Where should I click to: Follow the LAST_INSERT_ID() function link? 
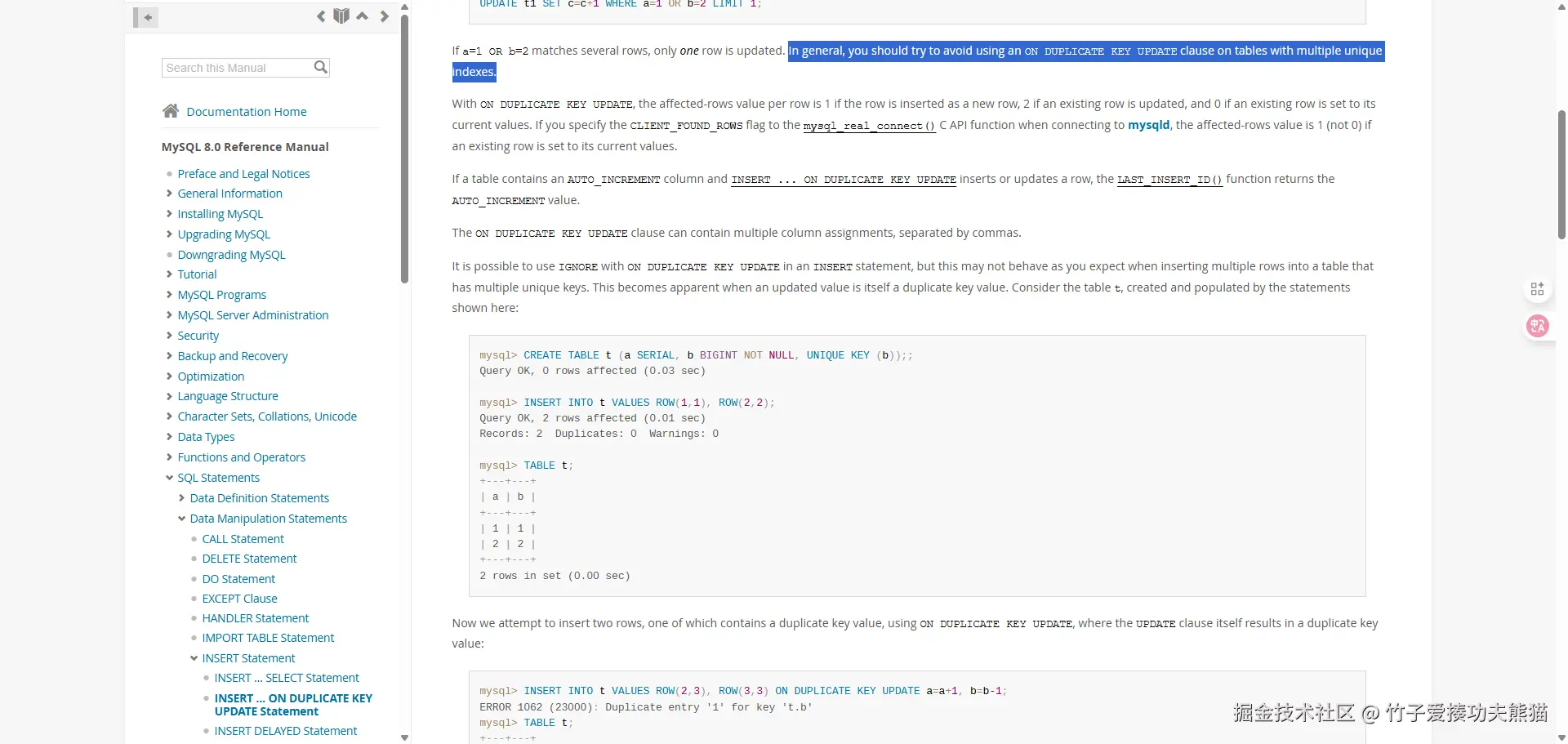click(x=1170, y=180)
